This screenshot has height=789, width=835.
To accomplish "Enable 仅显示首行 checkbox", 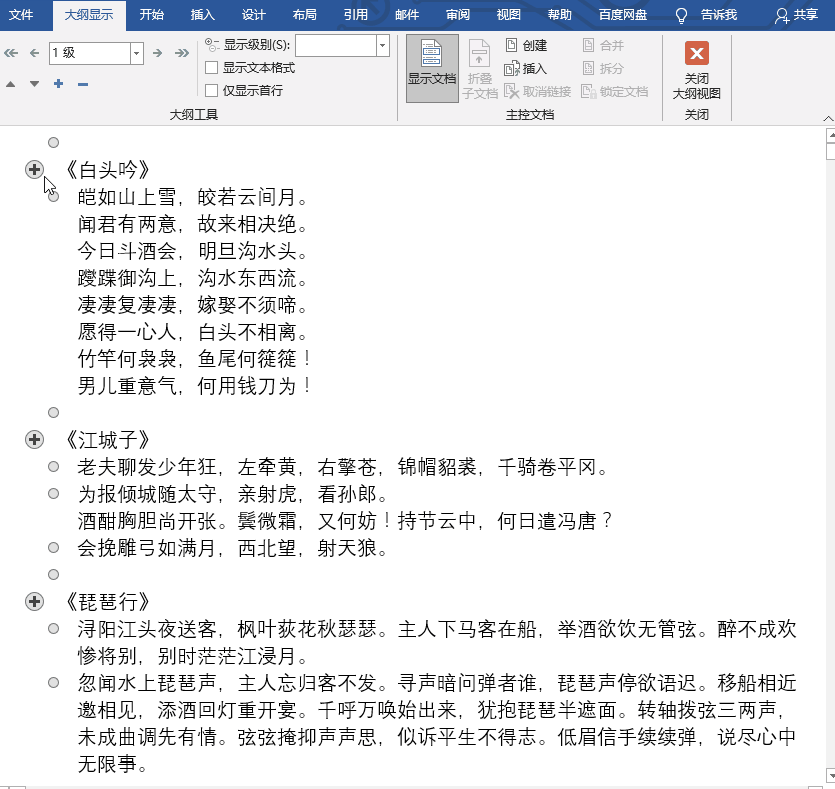I will (x=212, y=91).
